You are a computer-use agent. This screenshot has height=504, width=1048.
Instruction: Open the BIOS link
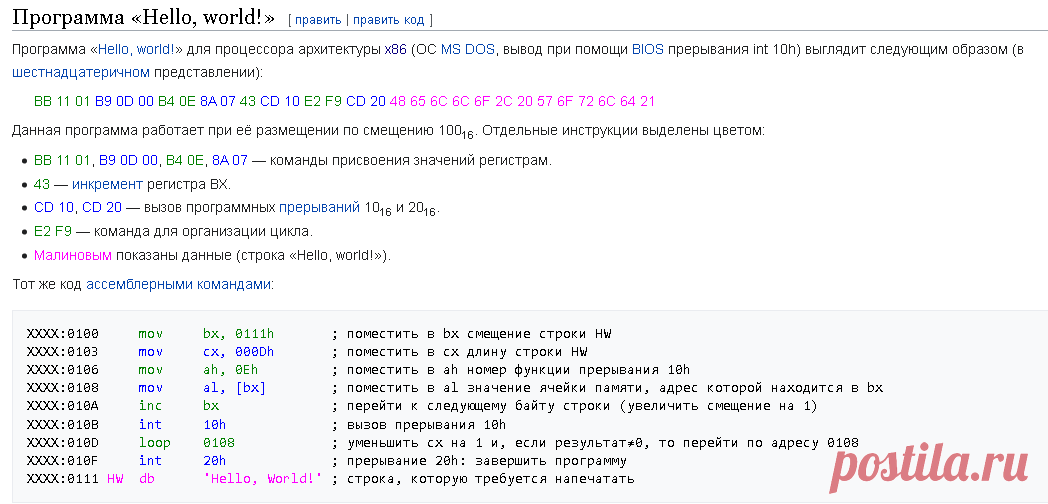(x=648, y=49)
